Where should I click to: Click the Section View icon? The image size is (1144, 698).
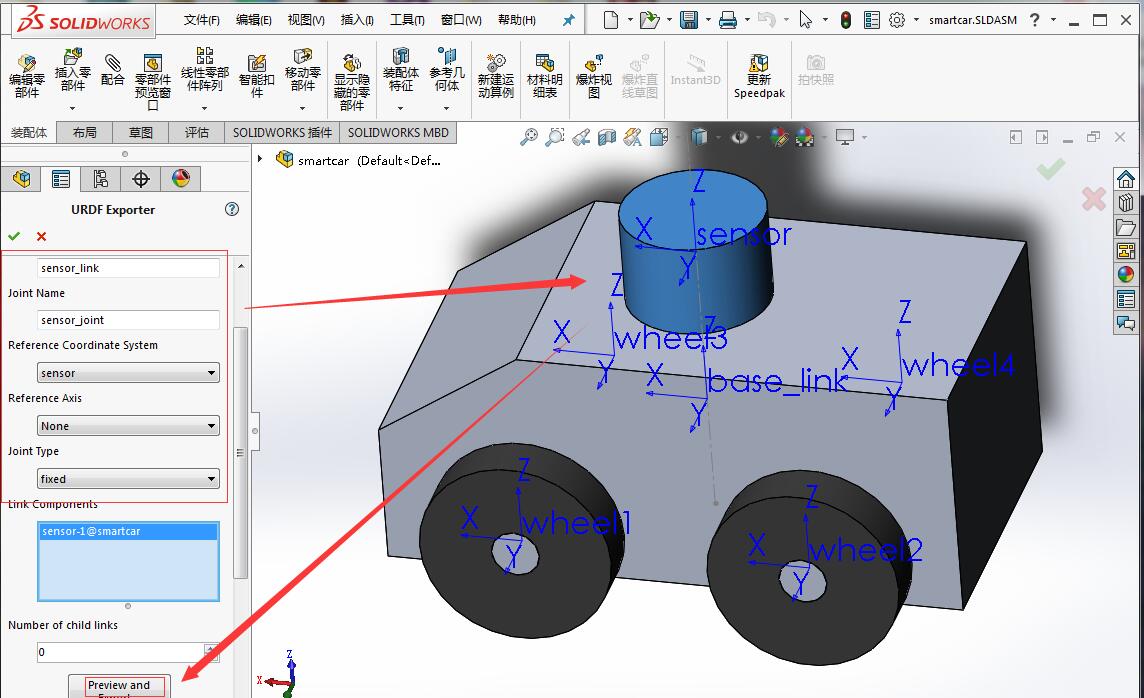[x=606, y=136]
